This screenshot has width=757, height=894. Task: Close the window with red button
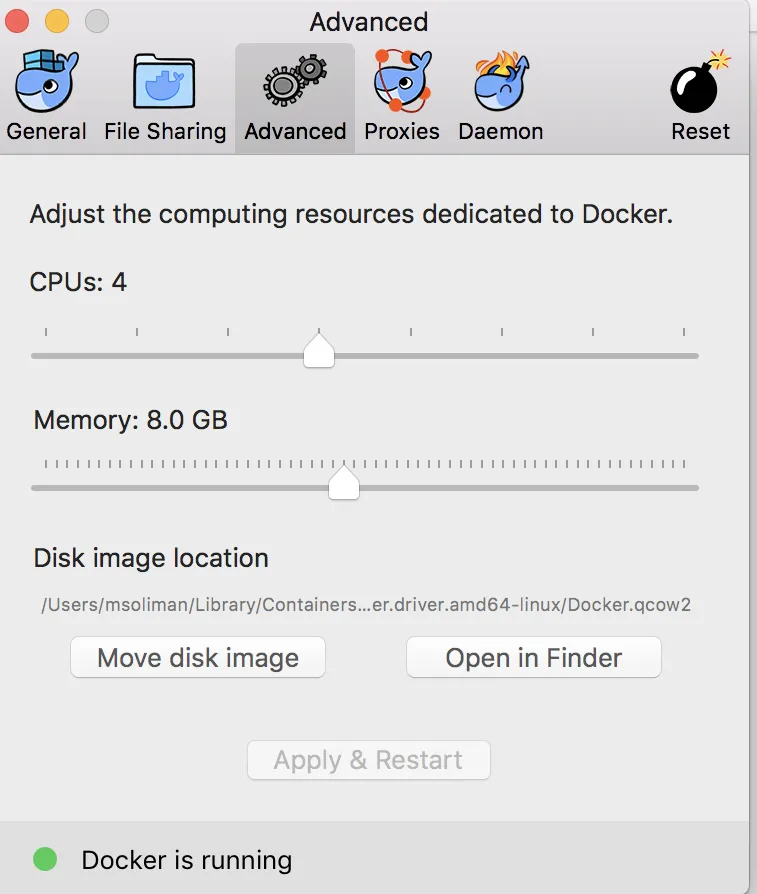pyautogui.click(x=17, y=21)
